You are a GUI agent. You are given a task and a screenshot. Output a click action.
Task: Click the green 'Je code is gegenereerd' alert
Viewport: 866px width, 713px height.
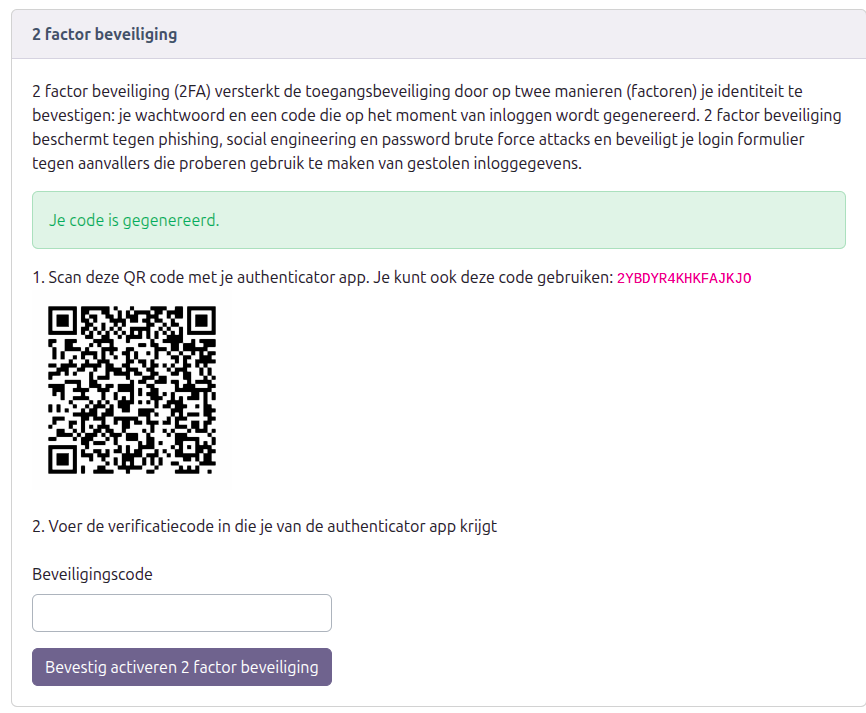(439, 220)
